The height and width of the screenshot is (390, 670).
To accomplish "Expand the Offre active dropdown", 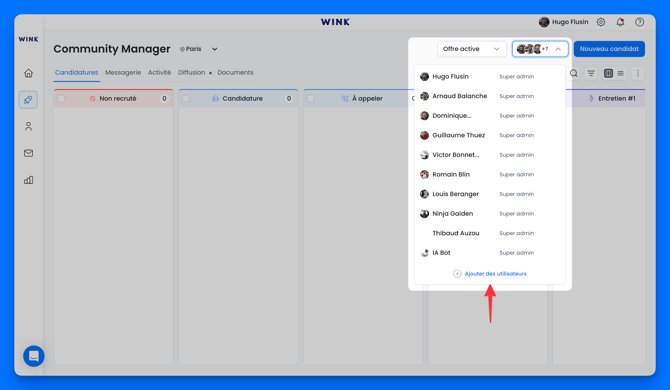I will tap(471, 49).
